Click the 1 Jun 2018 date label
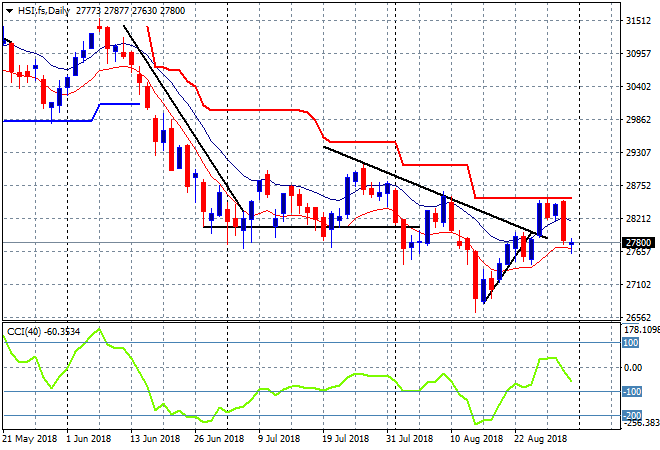The width and height of the screenshot is (660, 450). [x=88, y=439]
